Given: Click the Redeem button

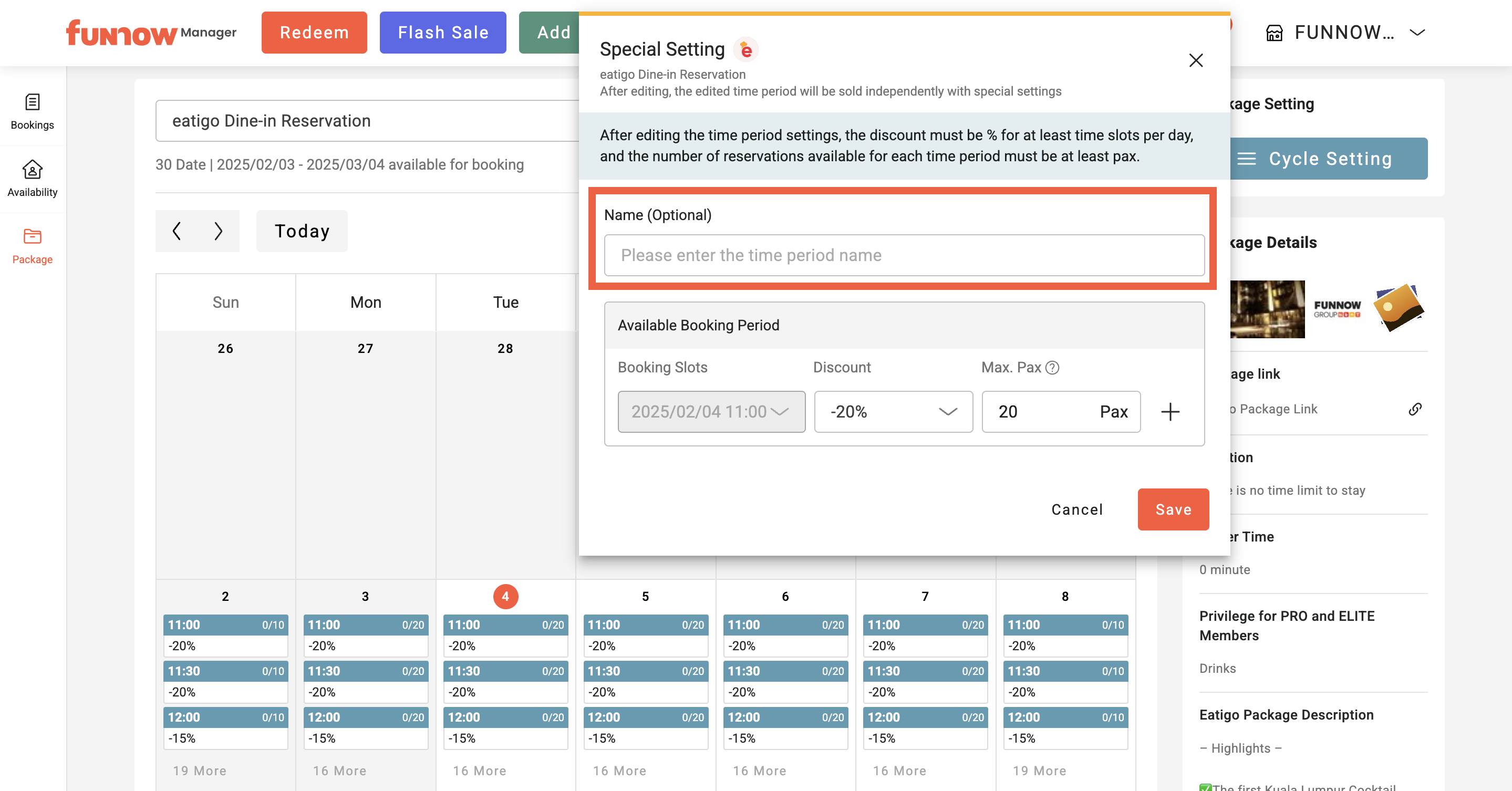Looking at the screenshot, I should click(x=314, y=33).
